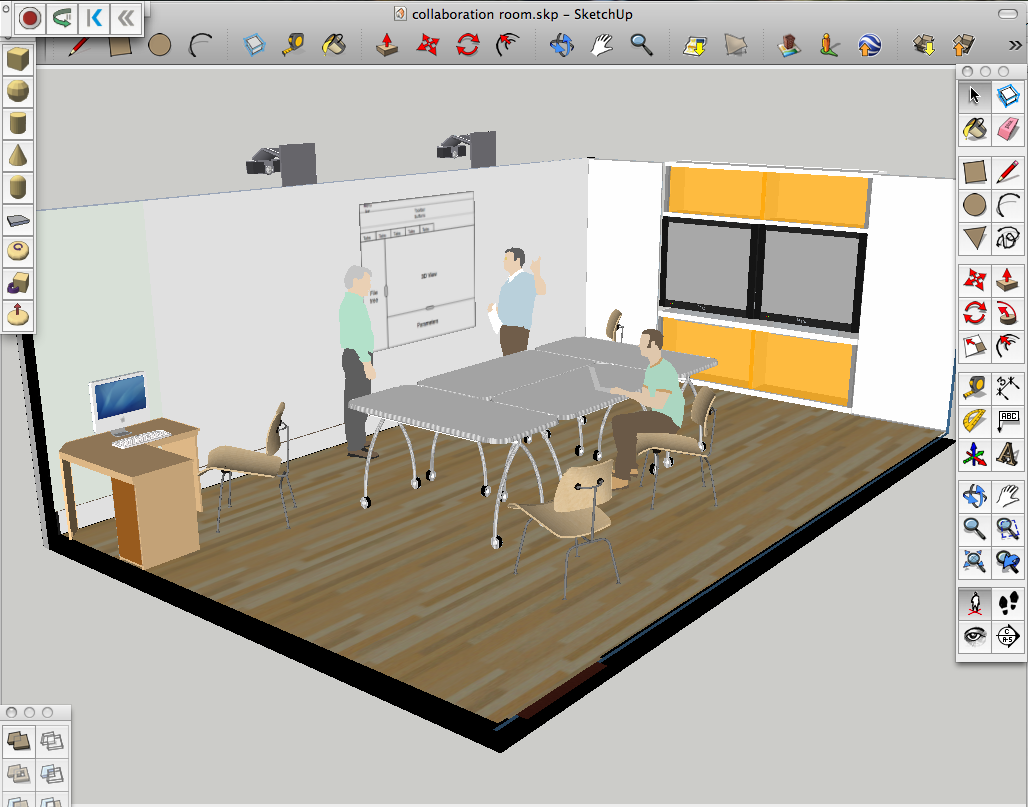Select the Protractor tool
Screen dimensions: 1028x807
(x=975, y=421)
